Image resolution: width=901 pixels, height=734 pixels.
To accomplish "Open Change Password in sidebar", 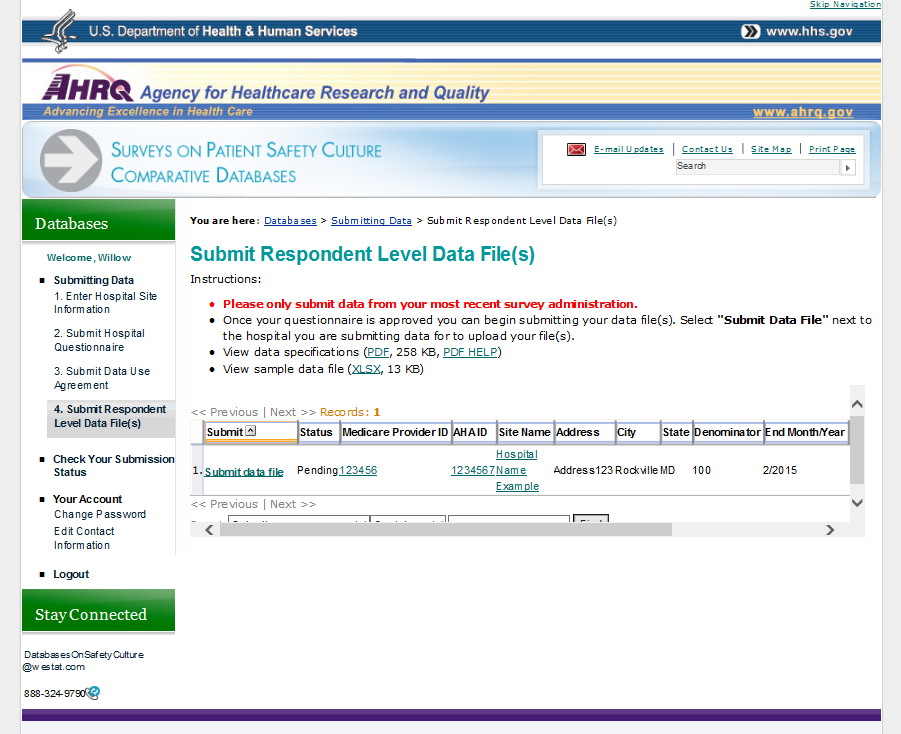I will click(x=100, y=514).
